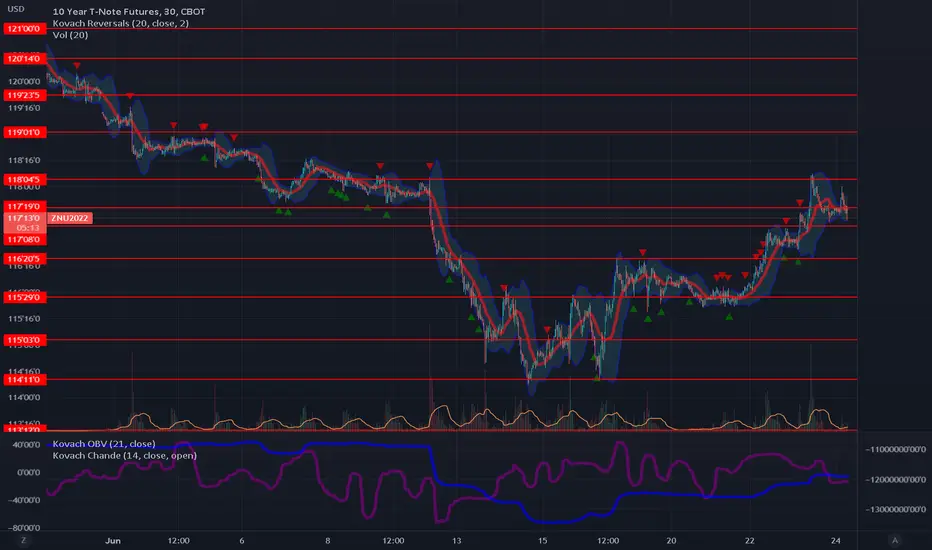932x550 pixels.
Task: Click the −80'00'0 value on oscillator axis
Action: pyautogui.click(x=24, y=528)
